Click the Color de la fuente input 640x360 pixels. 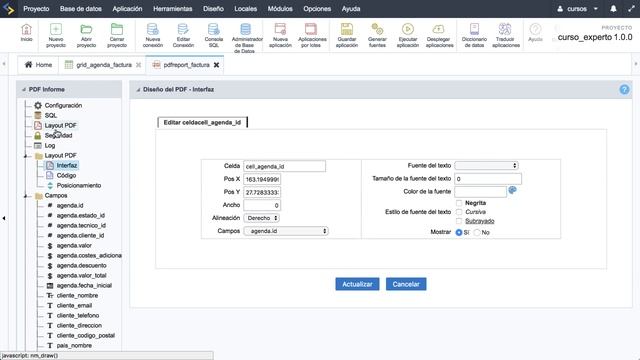tap(480, 191)
